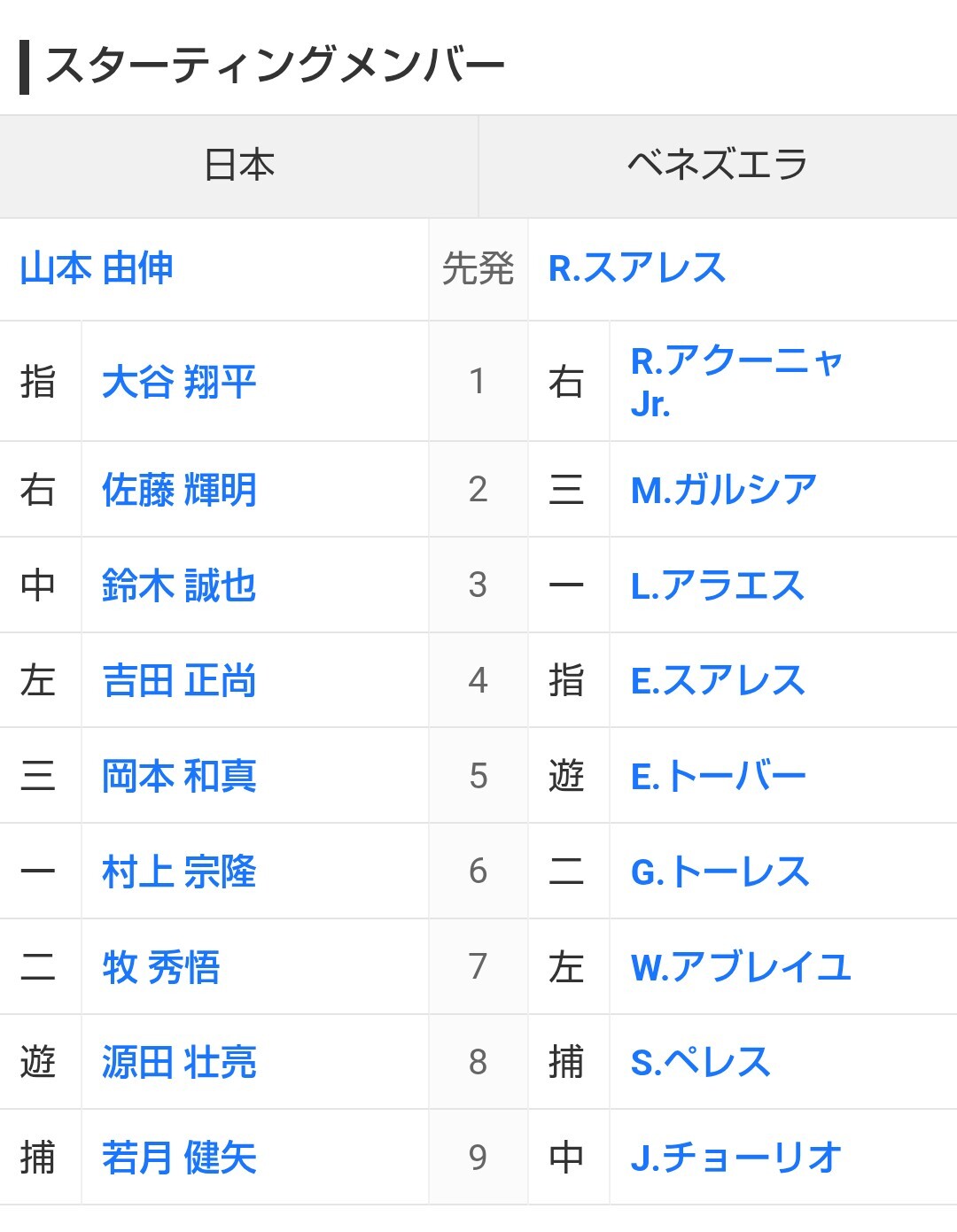Tap E.トーバー shortstop link

coord(718,777)
